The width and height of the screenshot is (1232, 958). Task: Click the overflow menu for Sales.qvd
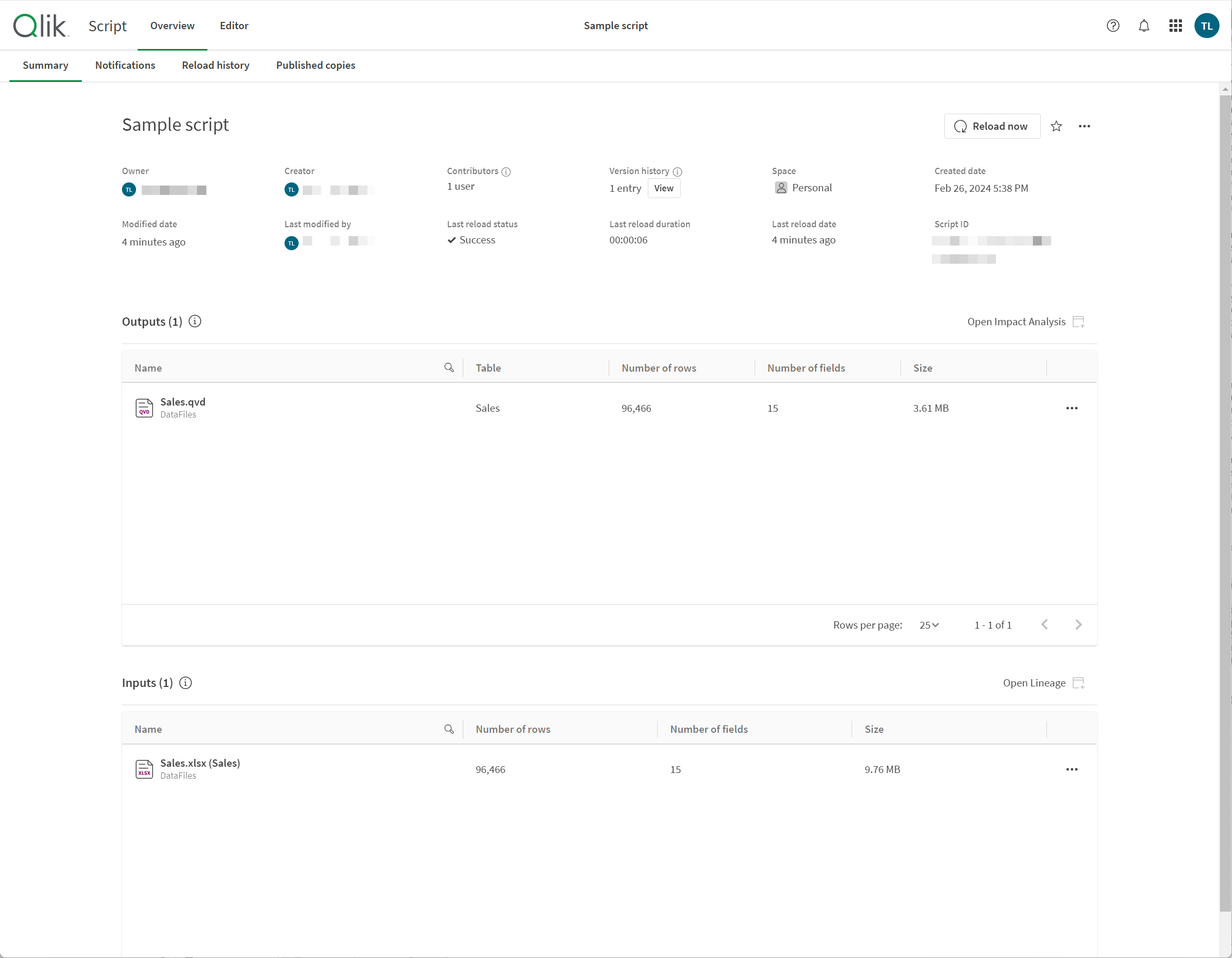(x=1072, y=408)
